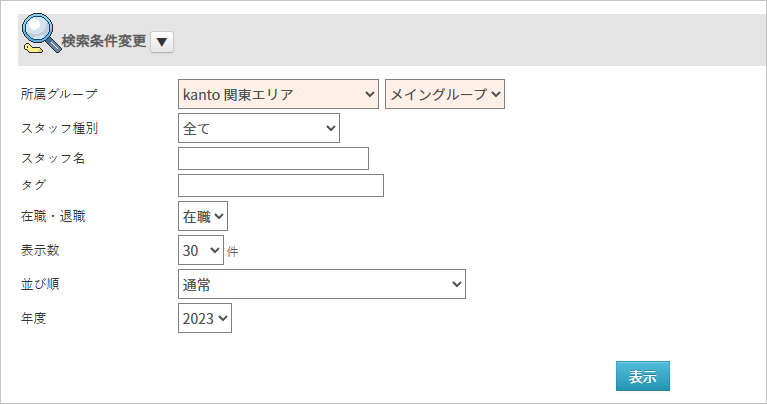This screenshot has width=767, height=404.
Task: Click the 件 unit text beside 表示数
Action: (x=233, y=252)
